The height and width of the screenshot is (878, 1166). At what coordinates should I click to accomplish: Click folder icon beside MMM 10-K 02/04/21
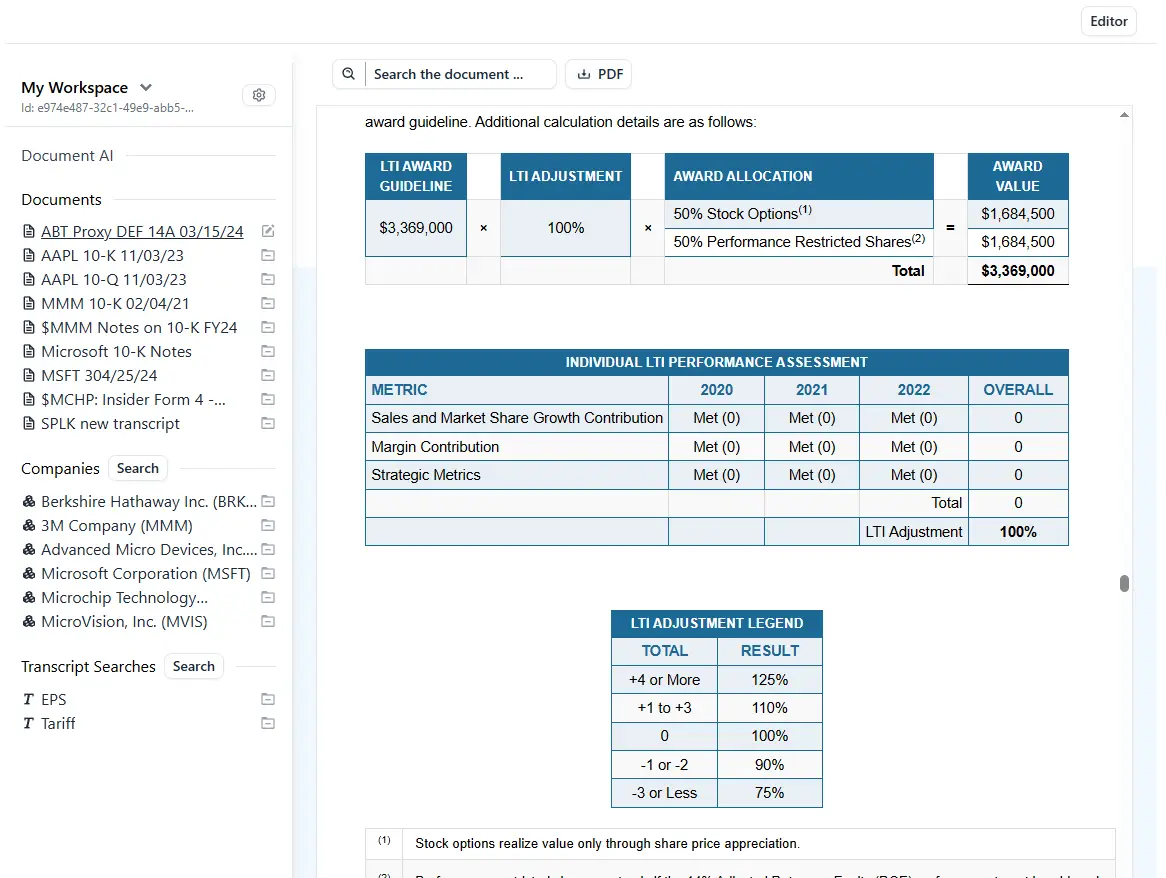pyautogui.click(x=268, y=303)
